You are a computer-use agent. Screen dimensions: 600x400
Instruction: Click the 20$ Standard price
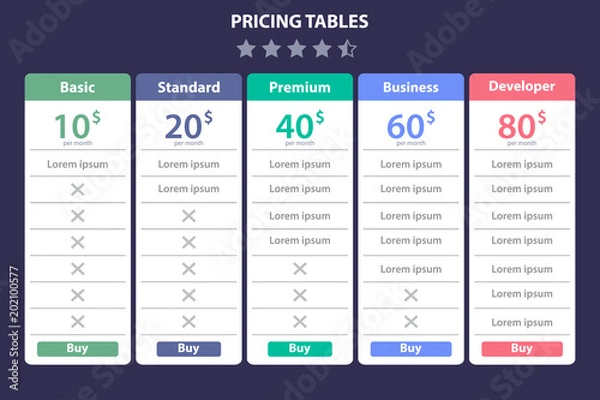(x=189, y=125)
